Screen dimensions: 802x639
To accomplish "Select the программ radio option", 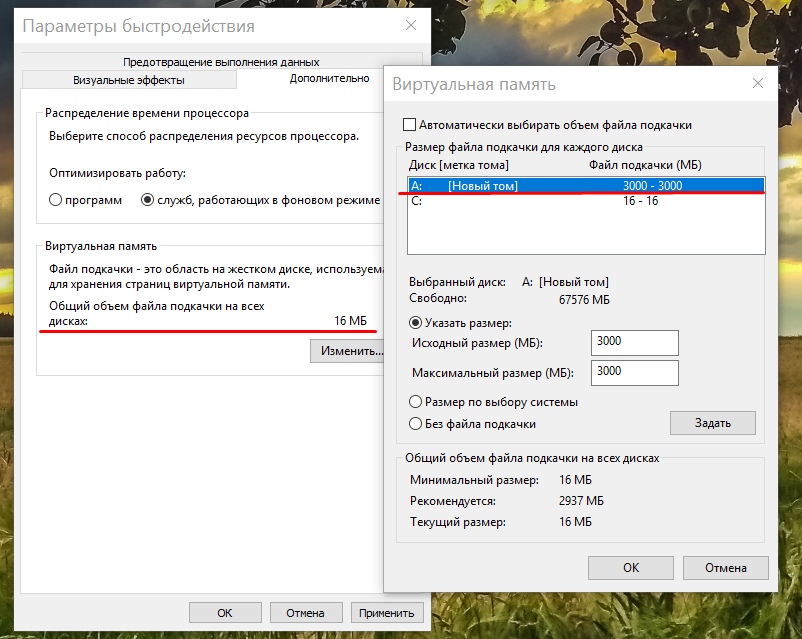I will point(56,200).
